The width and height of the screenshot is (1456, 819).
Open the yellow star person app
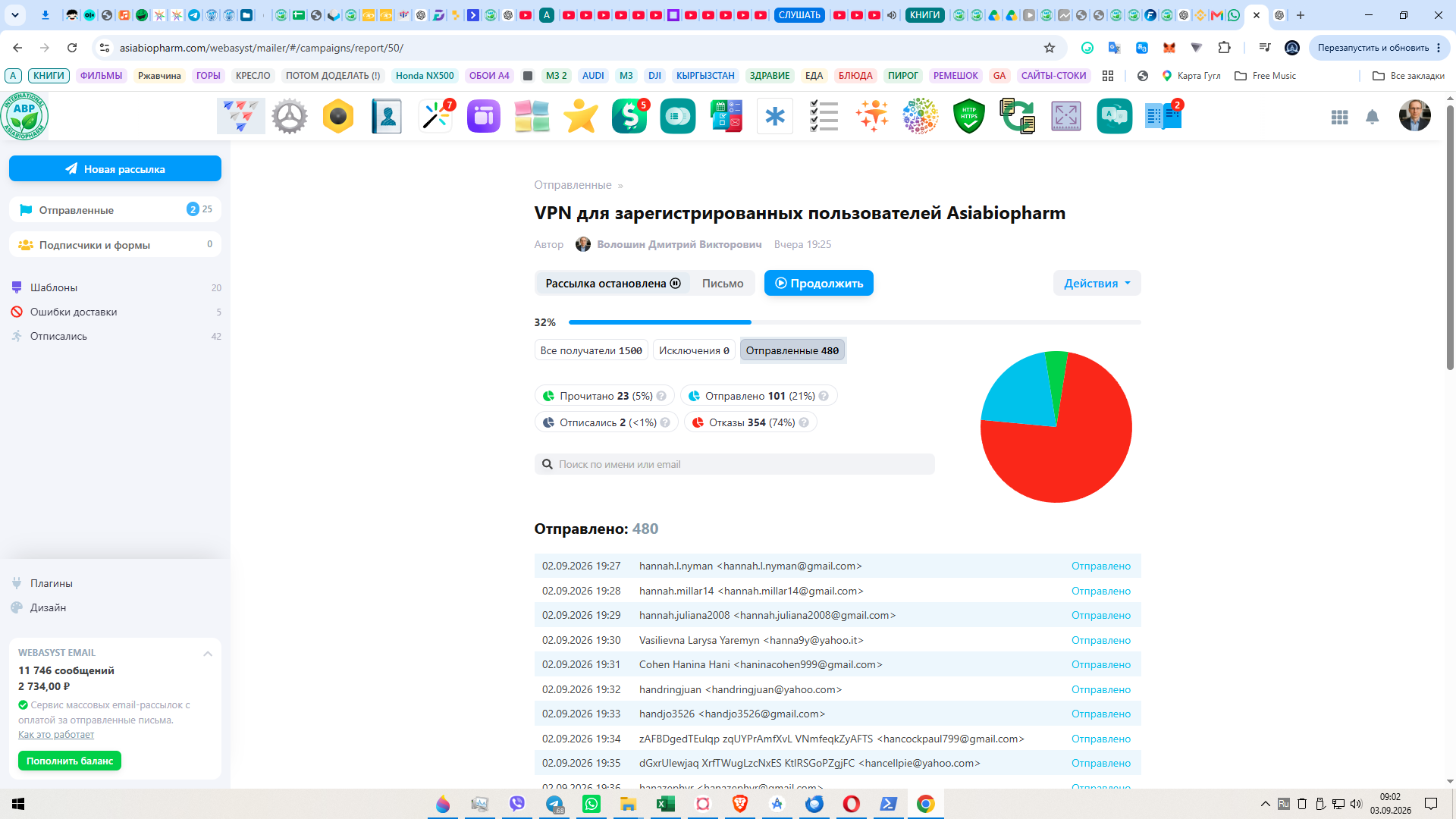[x=581, y=116]
